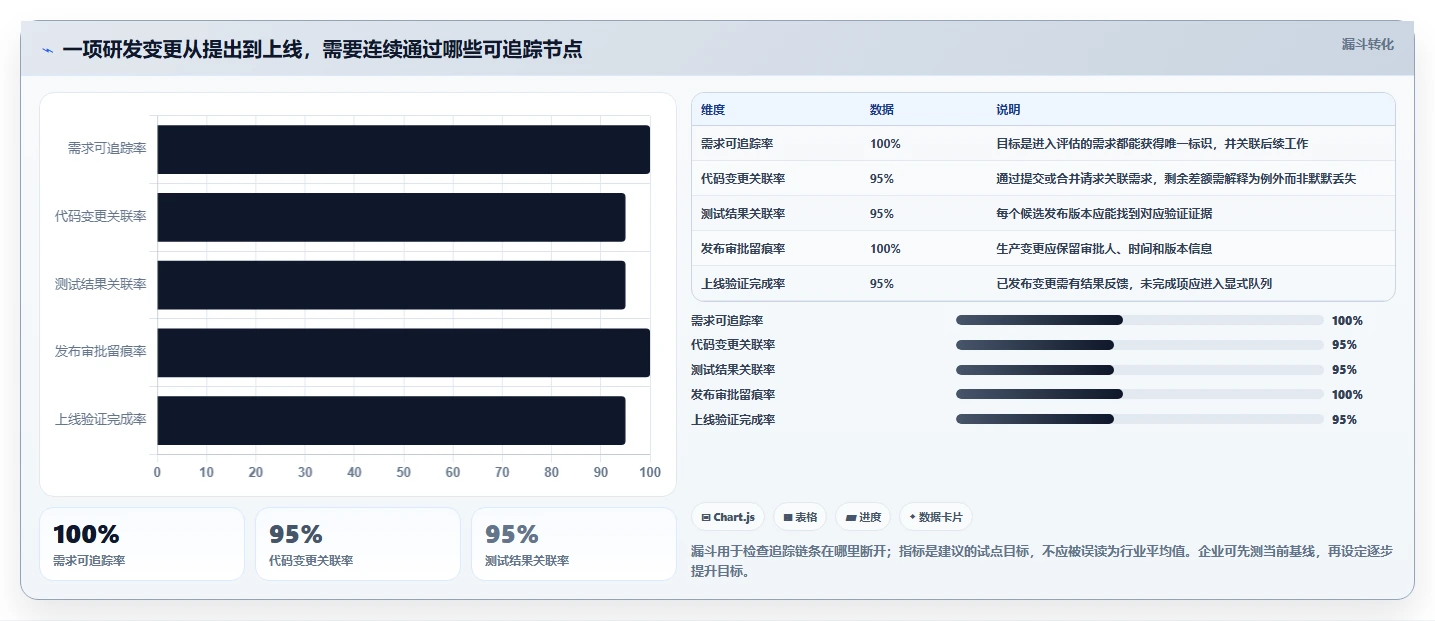Click the 发布审批留痕率 chart bar
The image size is (1435, 621).
(403, 352)
